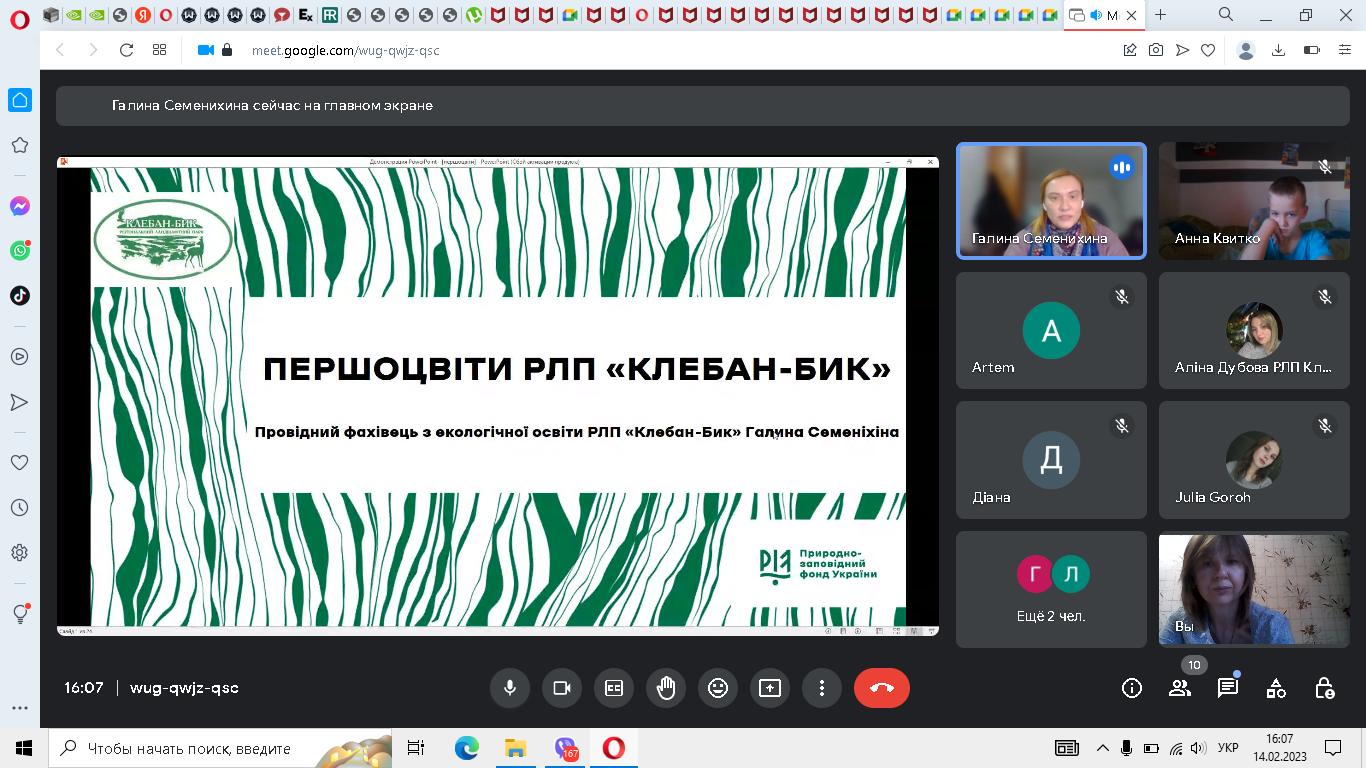Click the meeting code wug-qwjz-qsc
Screen dimensions: 1366x768
(x=184, y=688)
